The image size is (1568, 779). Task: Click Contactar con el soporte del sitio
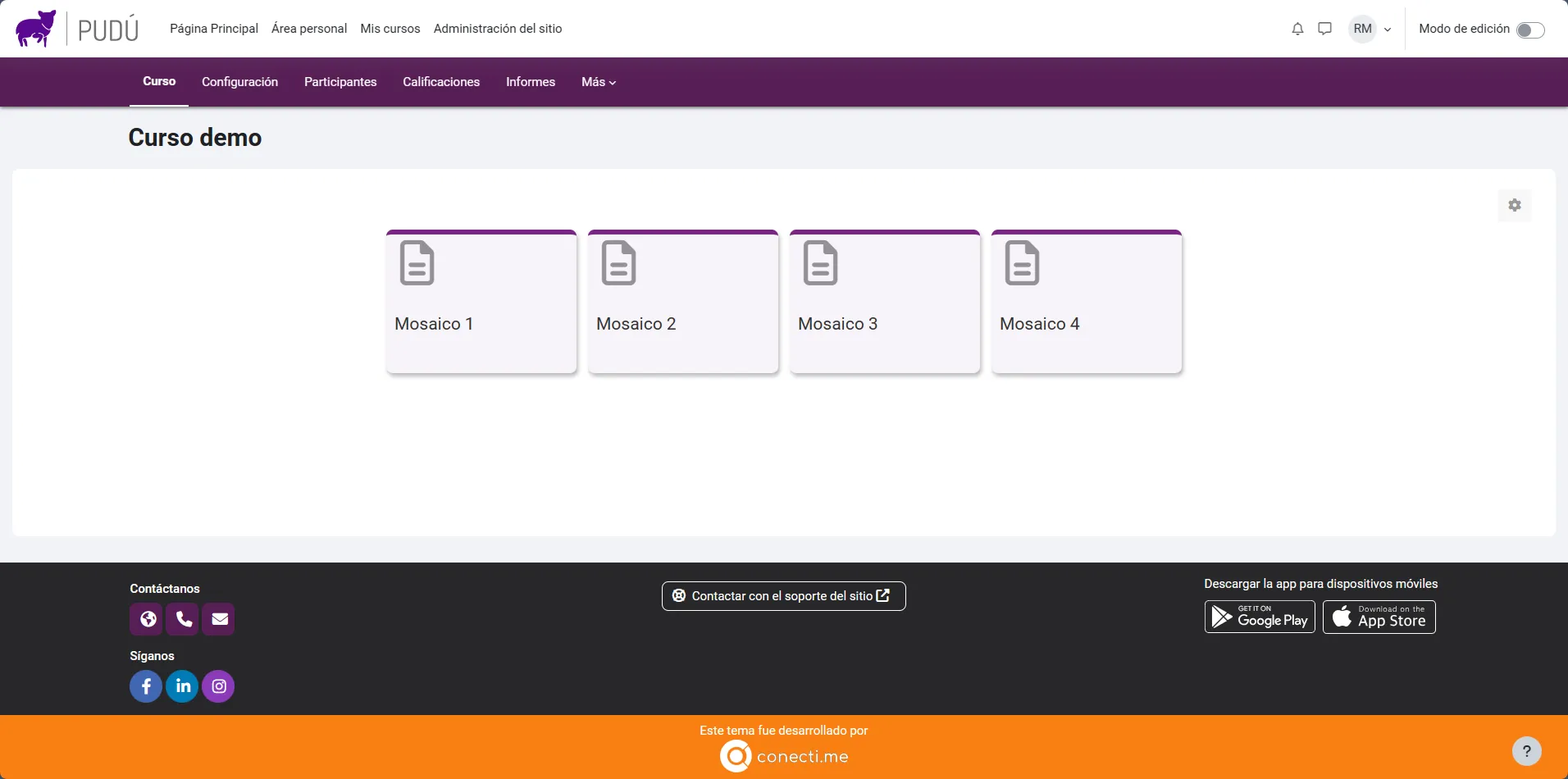[783, 596]
